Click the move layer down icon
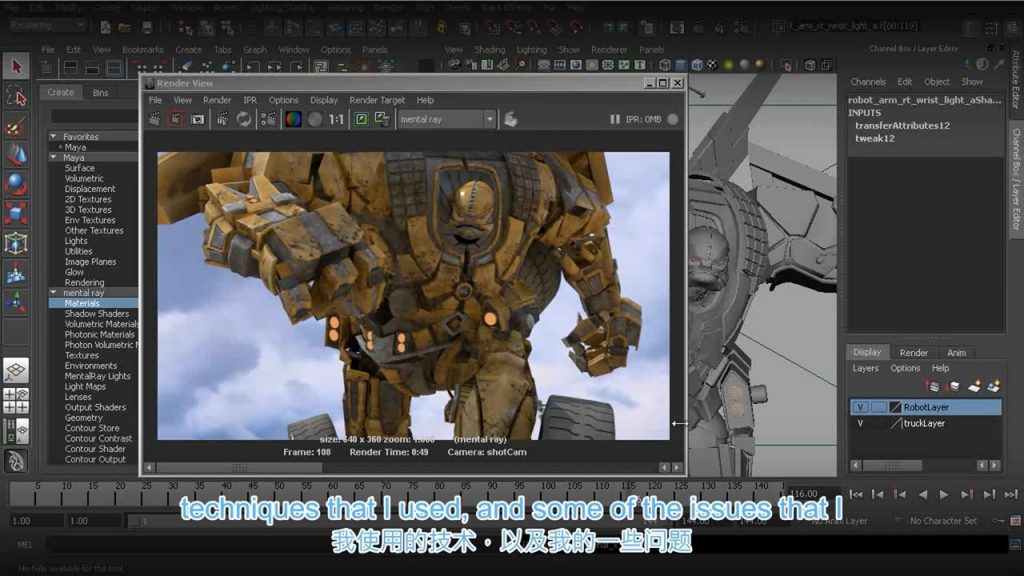The image size is (1024, 576). [953, 387]
